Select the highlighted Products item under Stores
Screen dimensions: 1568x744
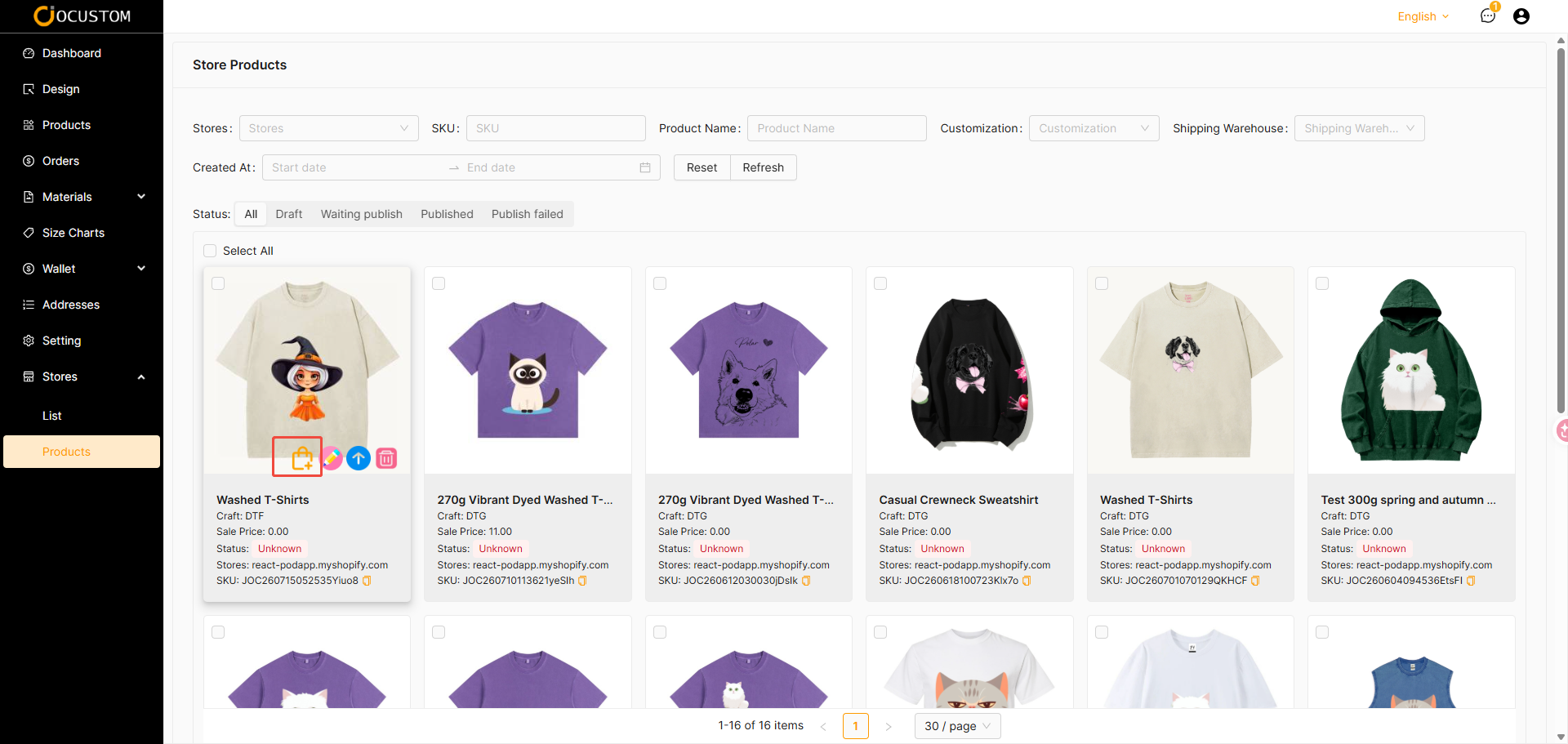click(82, 452)
